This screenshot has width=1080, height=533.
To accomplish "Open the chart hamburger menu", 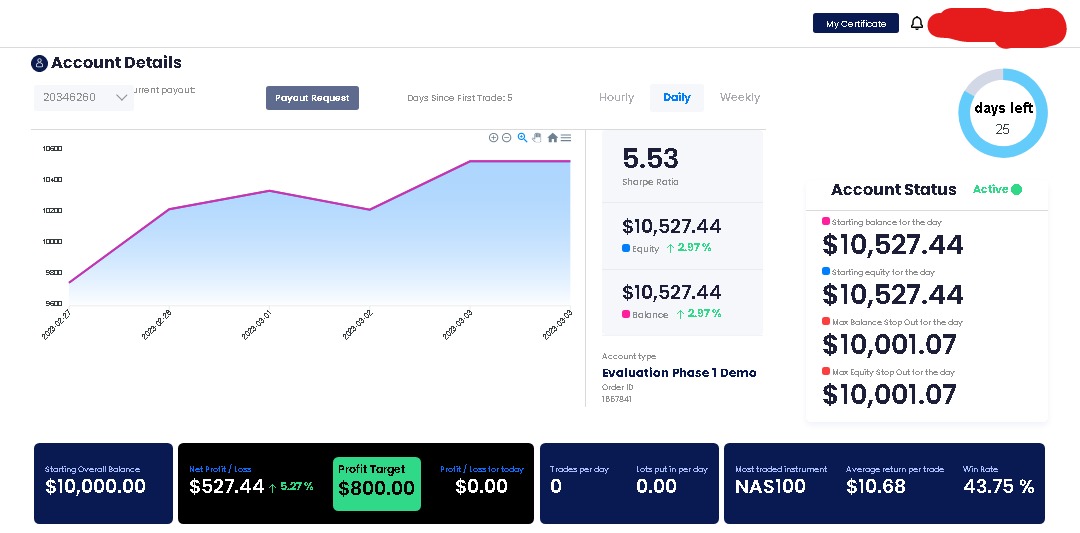I will (565, 138).
